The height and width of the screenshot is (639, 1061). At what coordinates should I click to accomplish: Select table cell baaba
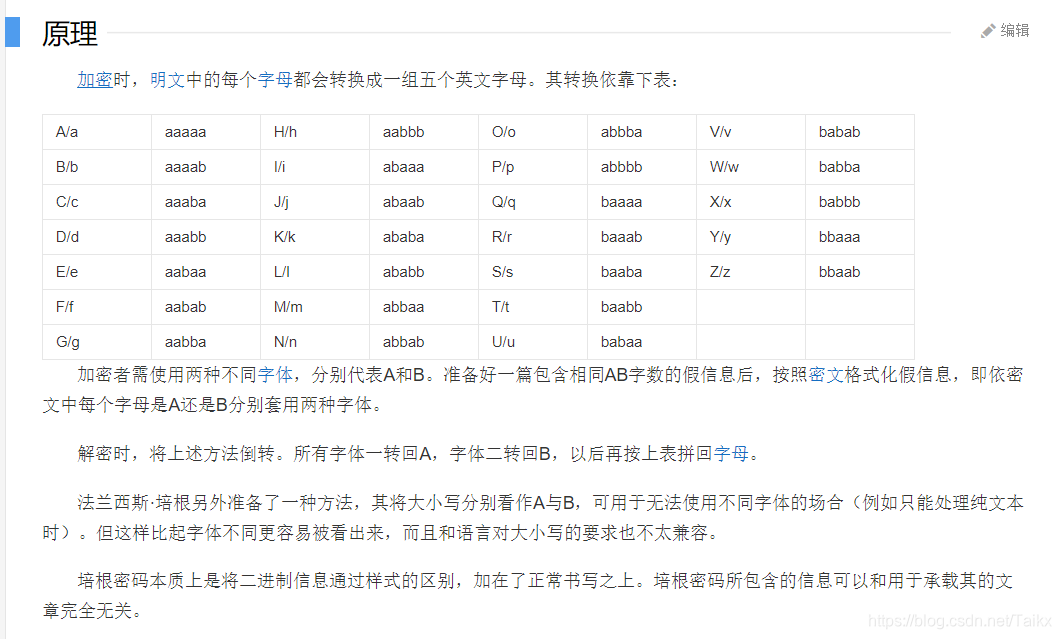point(641,272)
